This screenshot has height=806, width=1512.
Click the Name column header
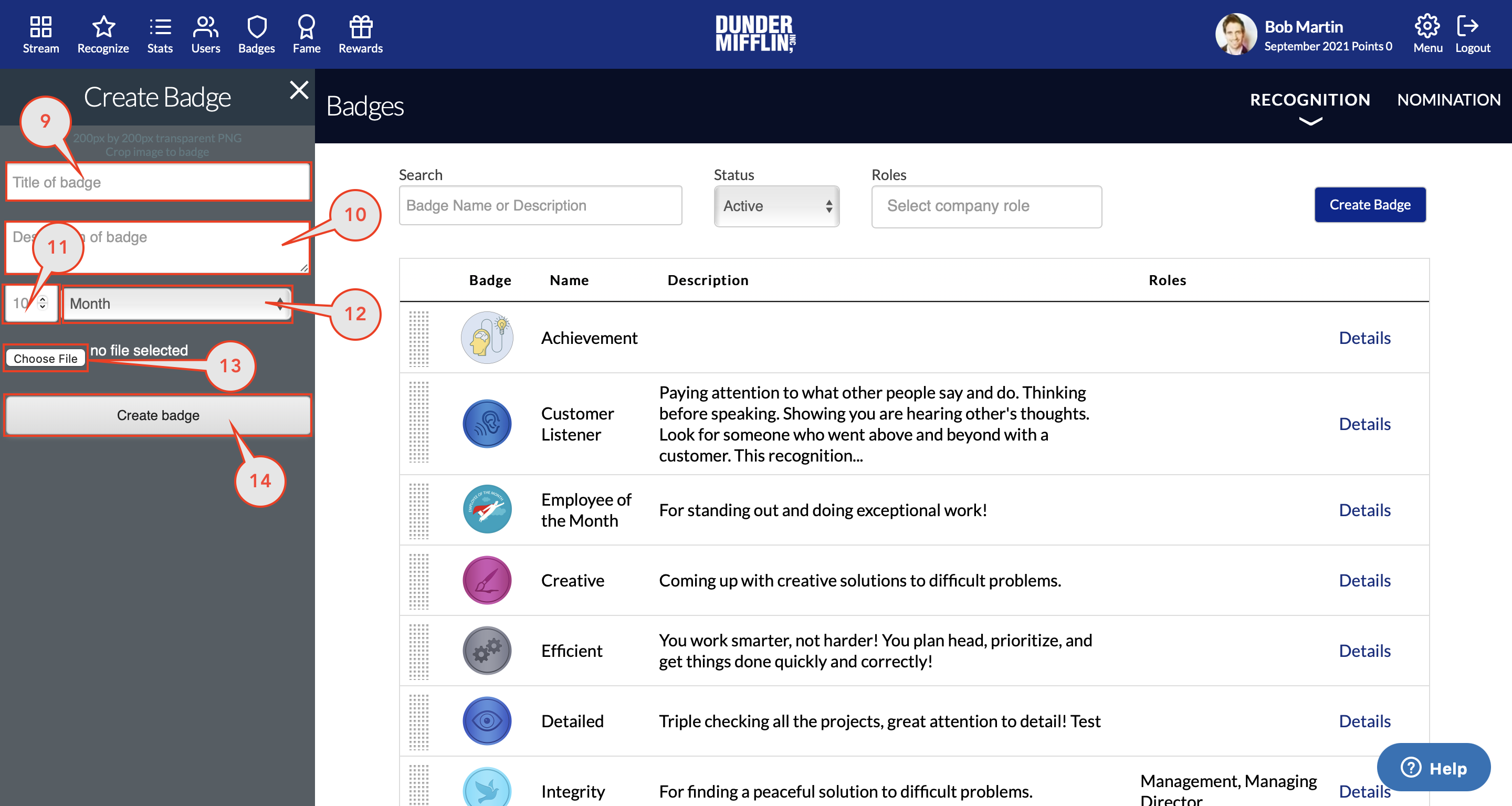coord(569,280)
